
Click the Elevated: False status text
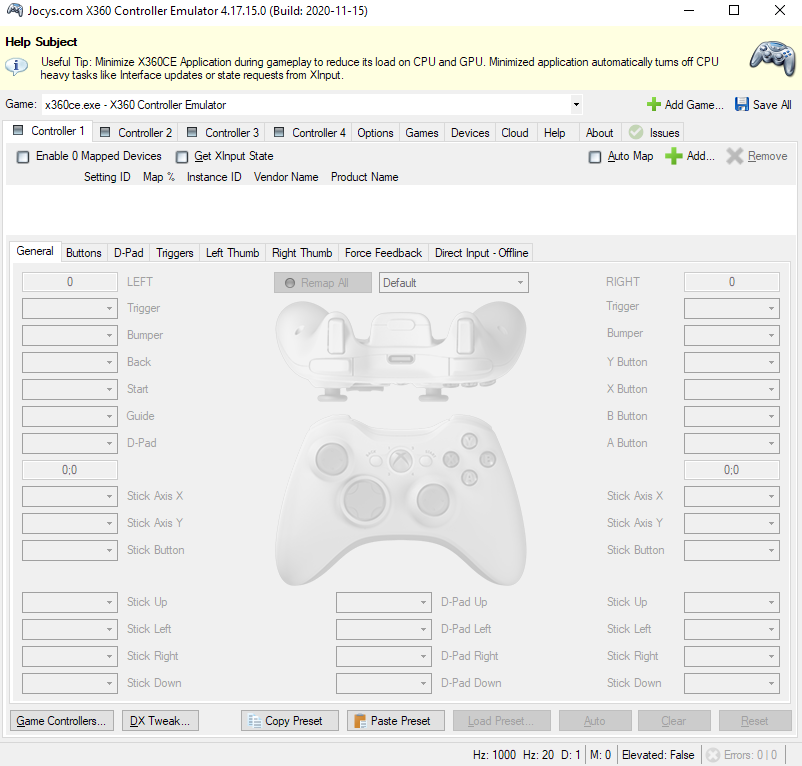click(x=658, y=755)
